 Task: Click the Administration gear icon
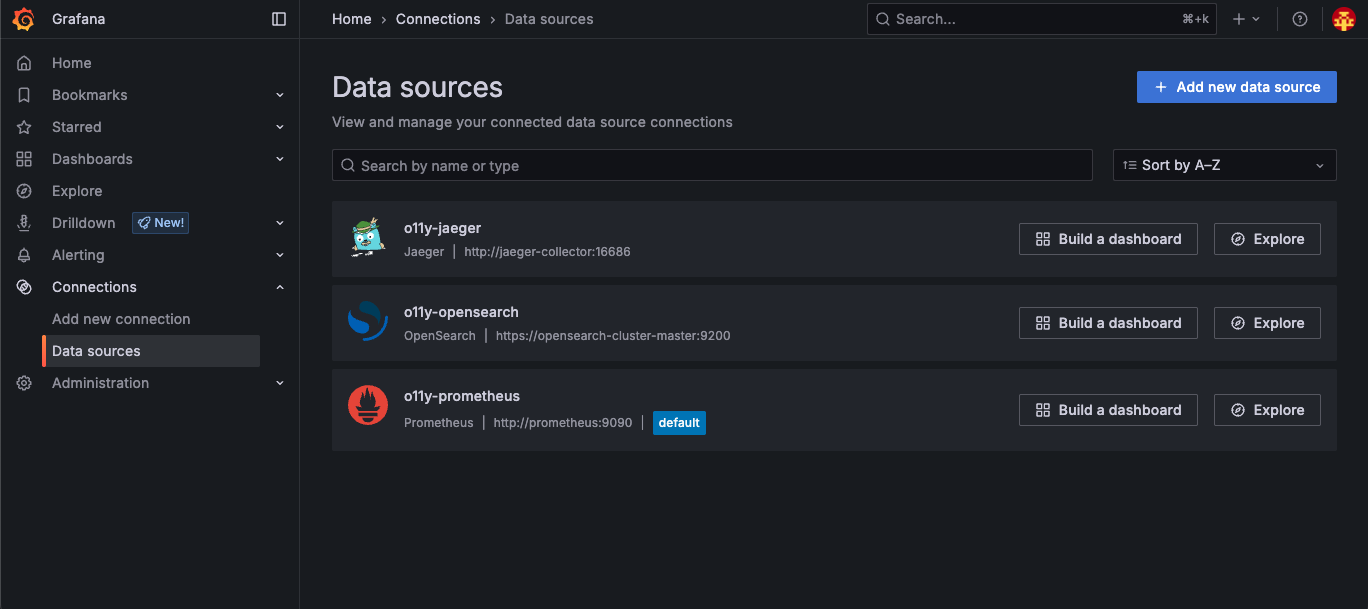24,383
